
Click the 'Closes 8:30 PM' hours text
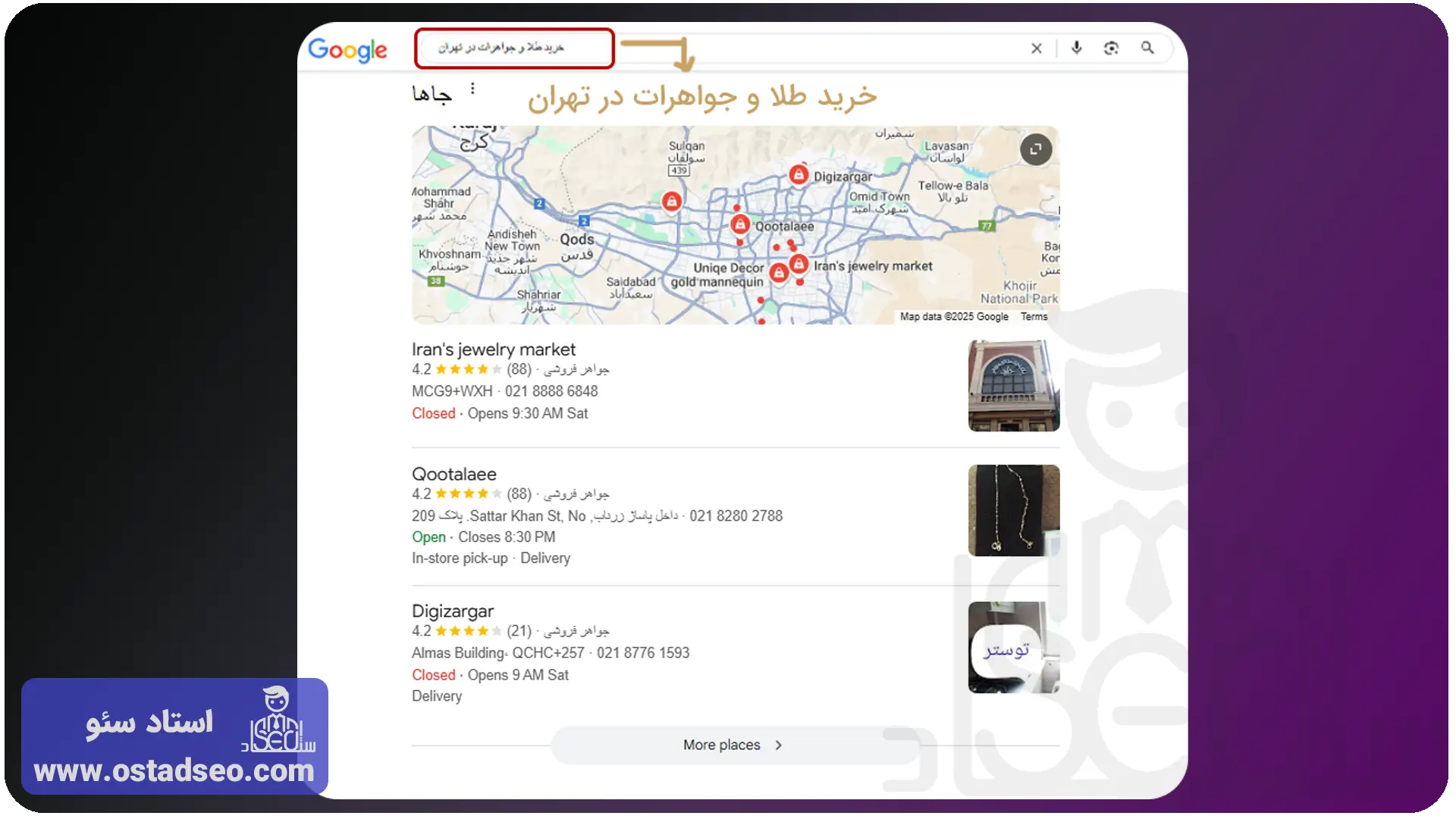507,537
